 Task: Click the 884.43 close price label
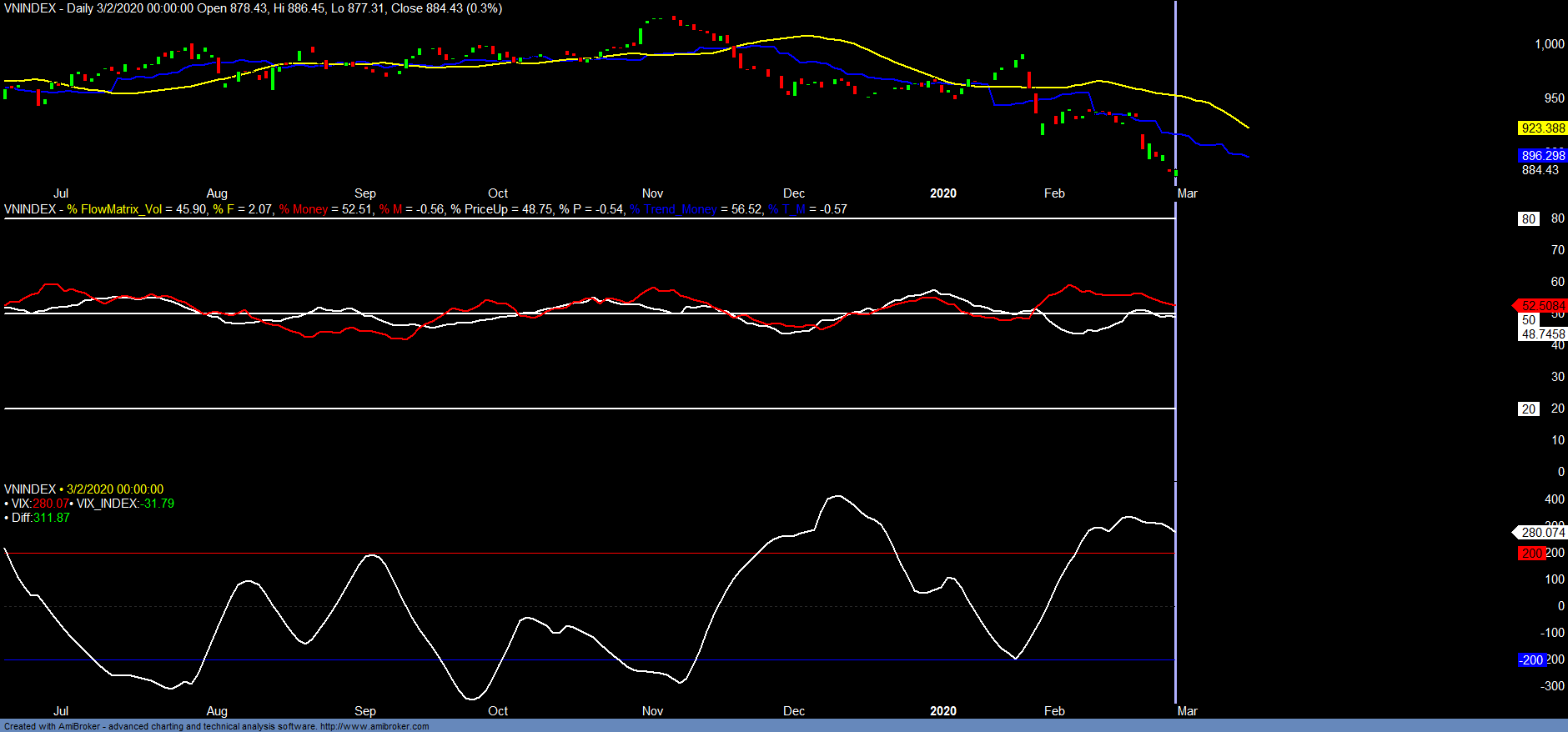point(1540,170)
